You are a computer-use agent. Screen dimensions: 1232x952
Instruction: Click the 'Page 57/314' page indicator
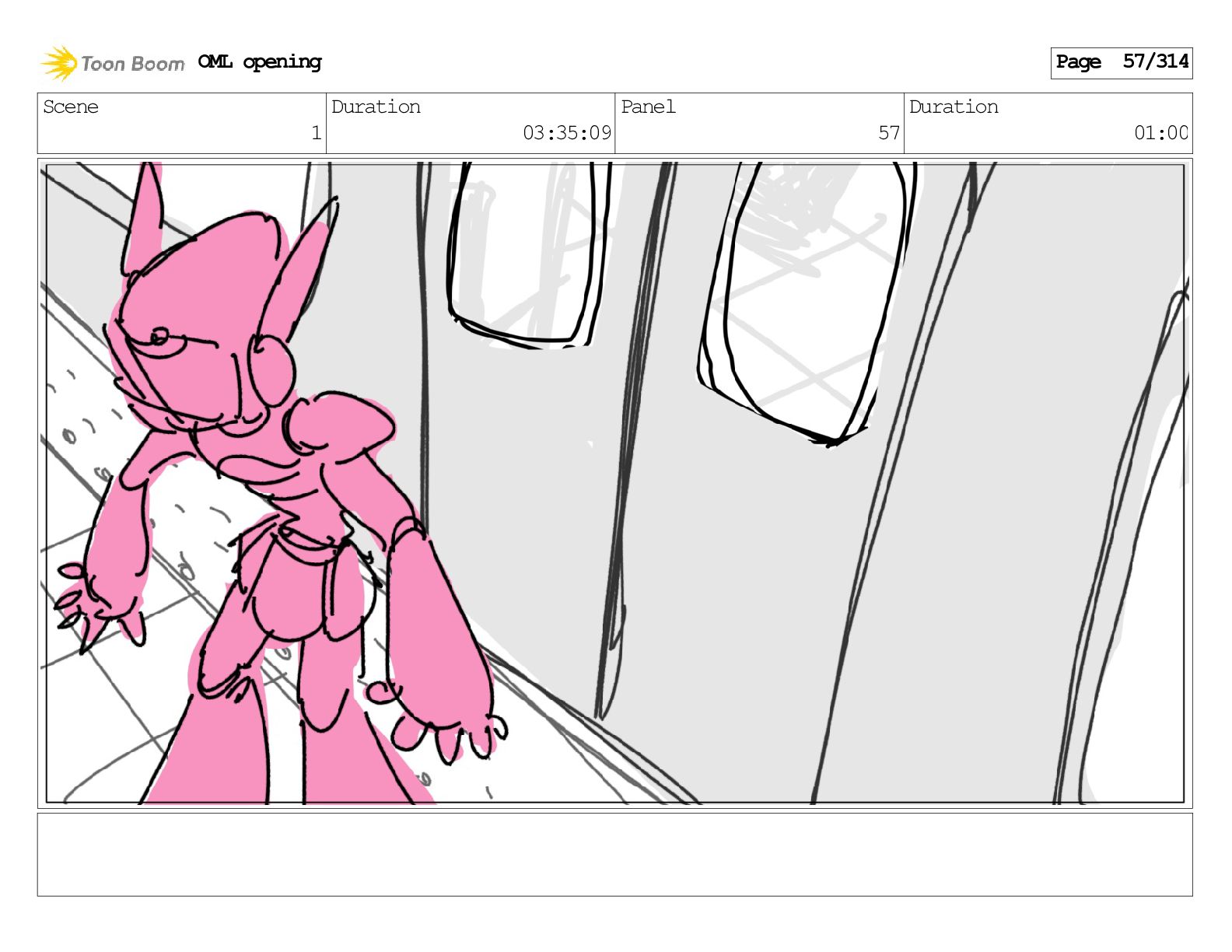pyautogui.click(x=1121, y=62)
